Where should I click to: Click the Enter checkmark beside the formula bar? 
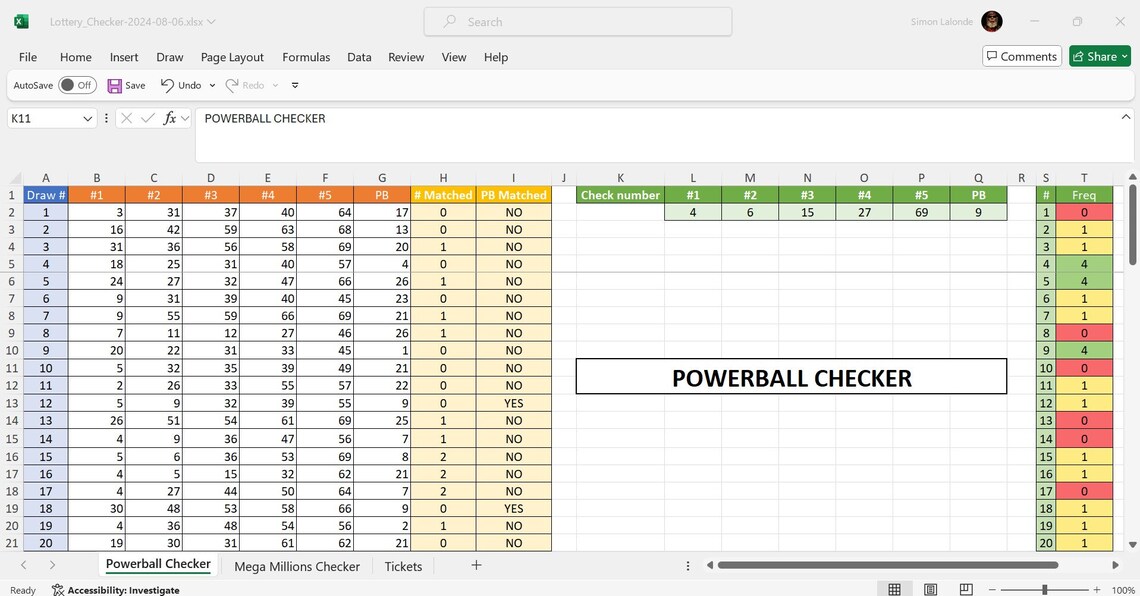[147, 118]
